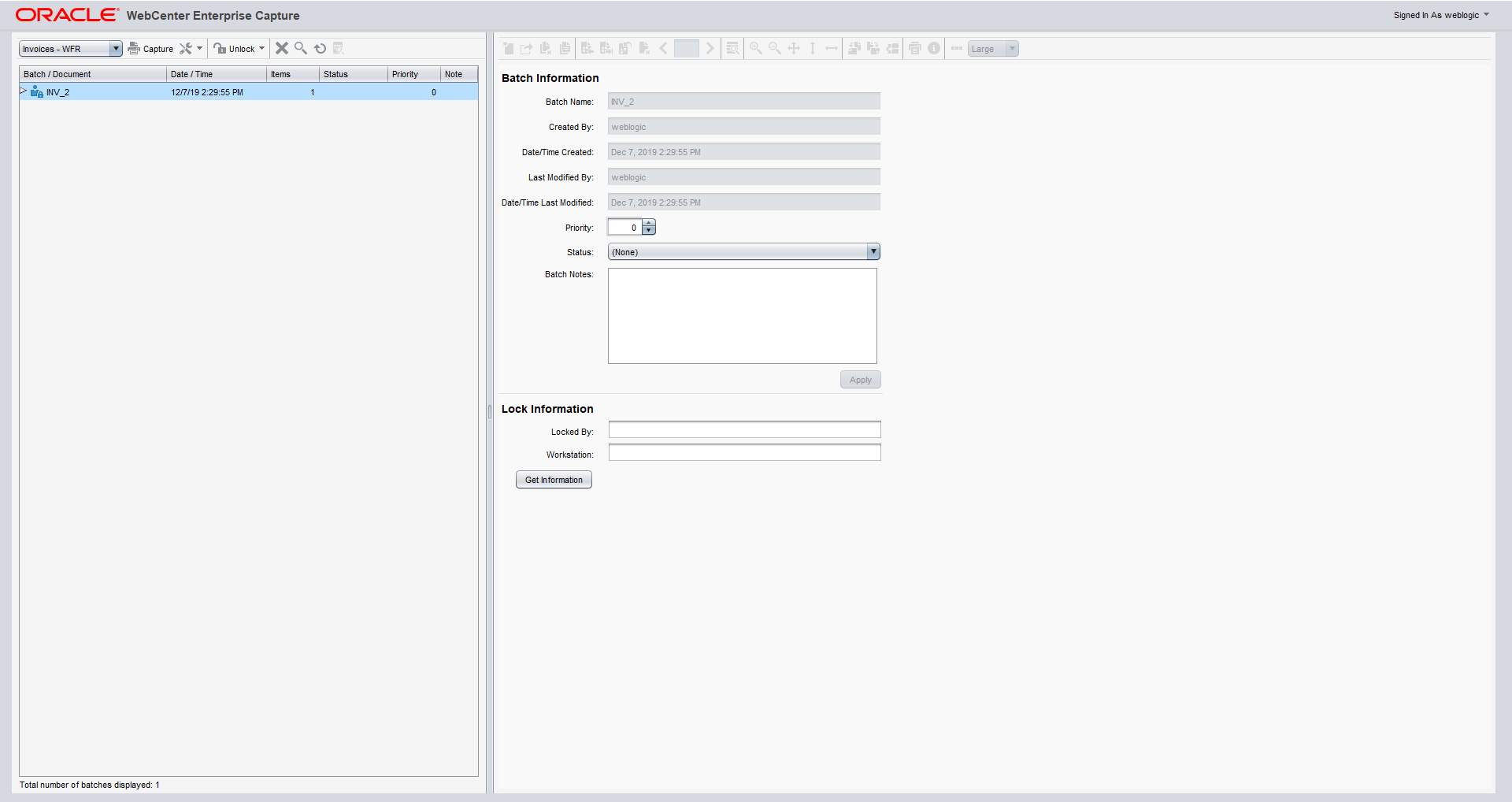Click the search batches magnifier icon
The image size is (1512, 802).
pos(301,49)
